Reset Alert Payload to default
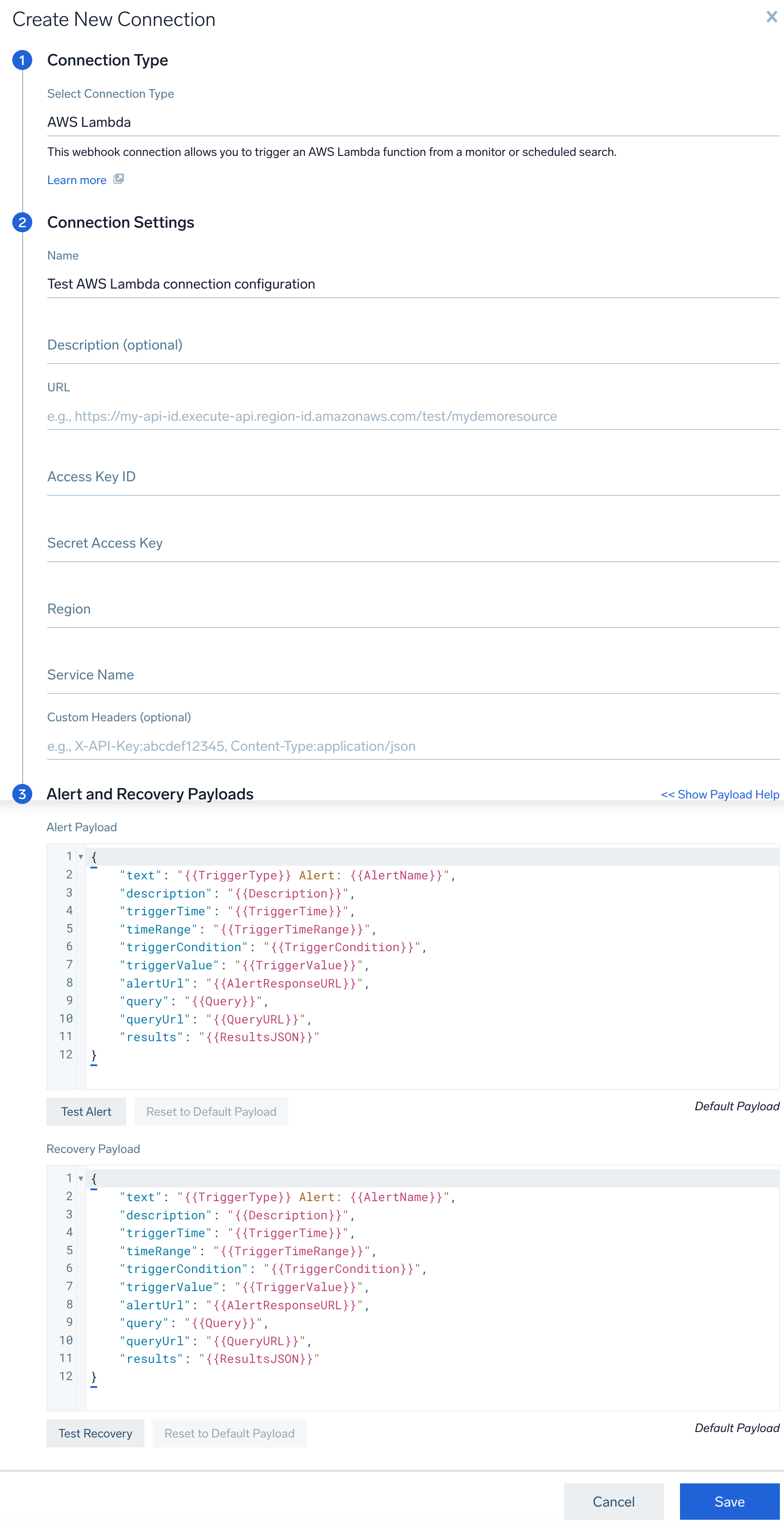This screenshot has height=1527, width=784. (x=211, y=1112)
